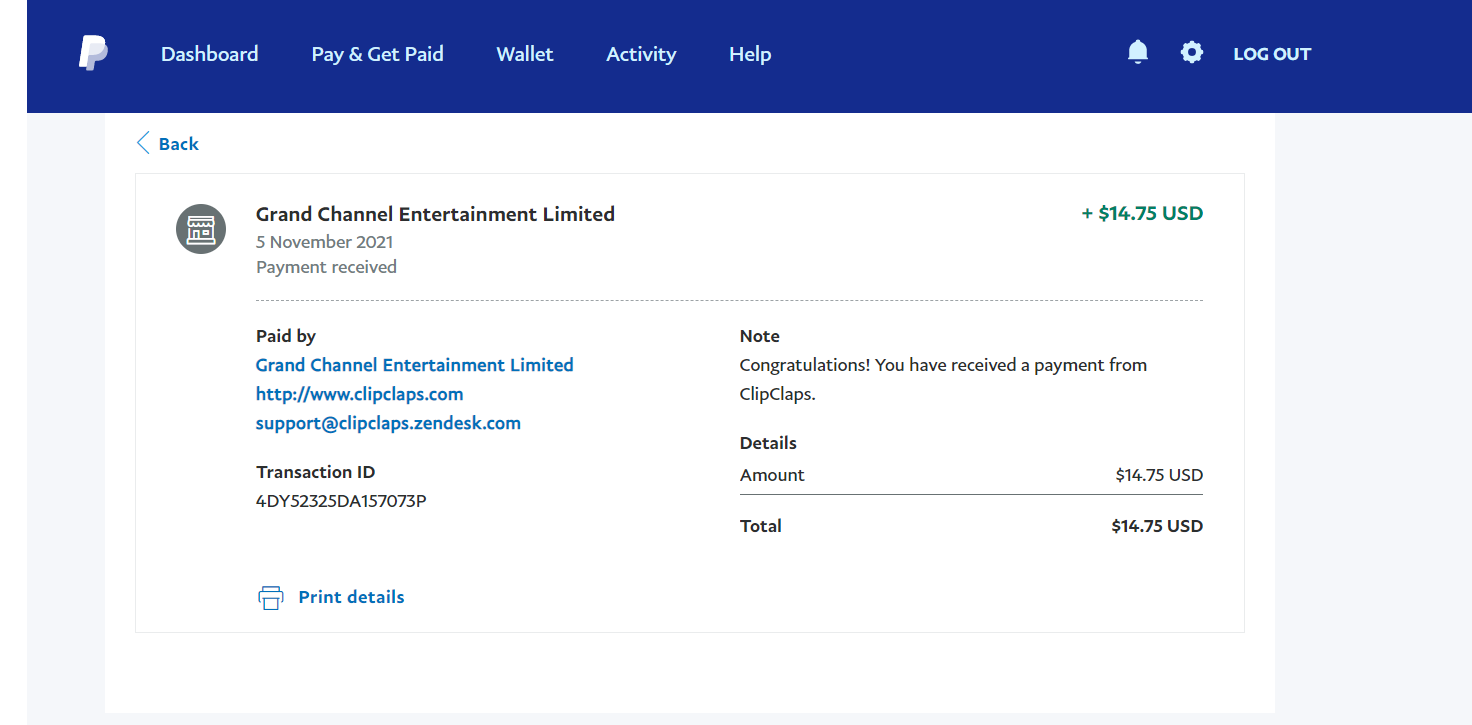Click the Total label in Details
The height and width of the screenshot is (725, 1472).
tap(761, 526)
